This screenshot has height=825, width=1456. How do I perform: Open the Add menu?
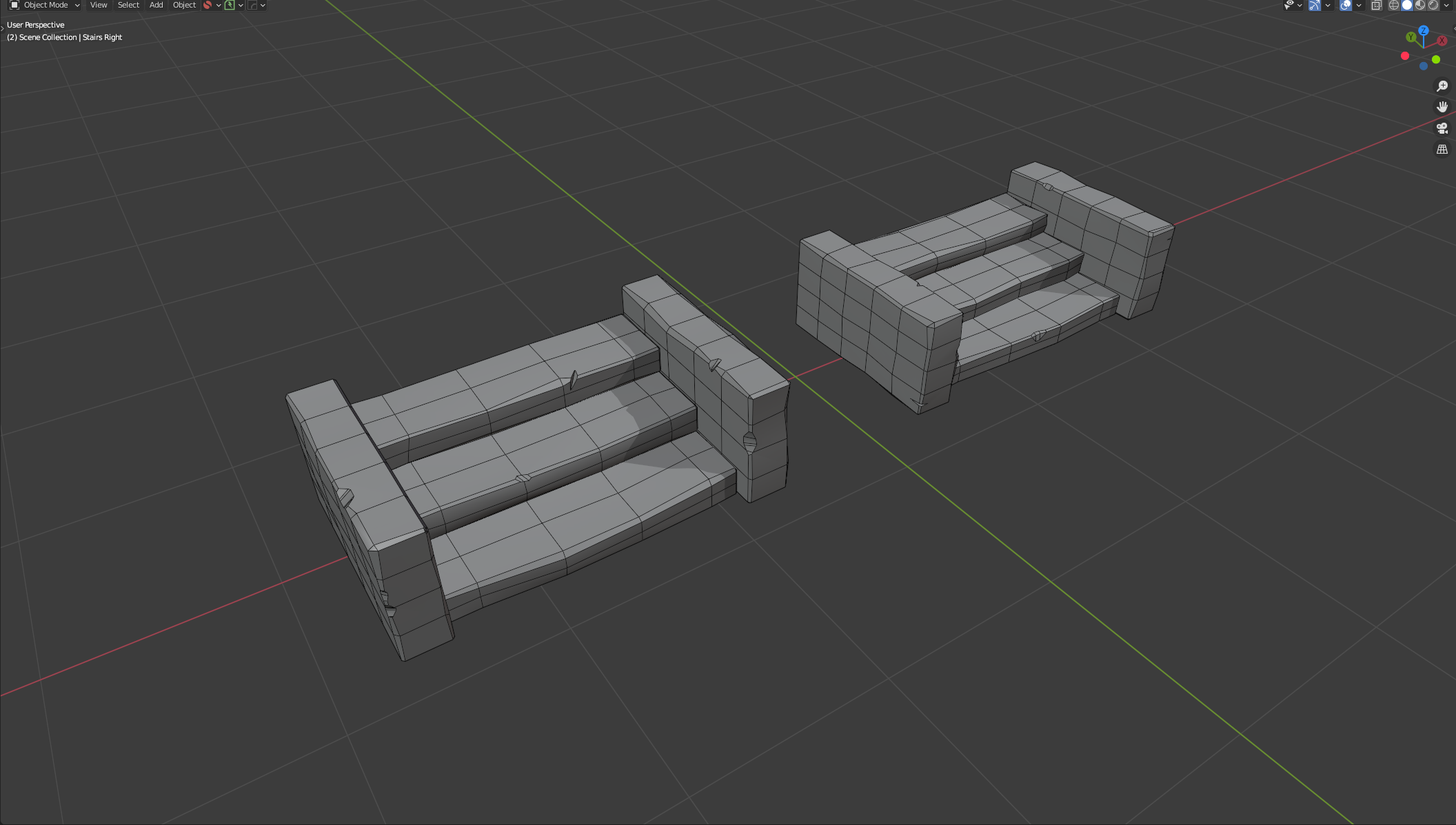156,5
